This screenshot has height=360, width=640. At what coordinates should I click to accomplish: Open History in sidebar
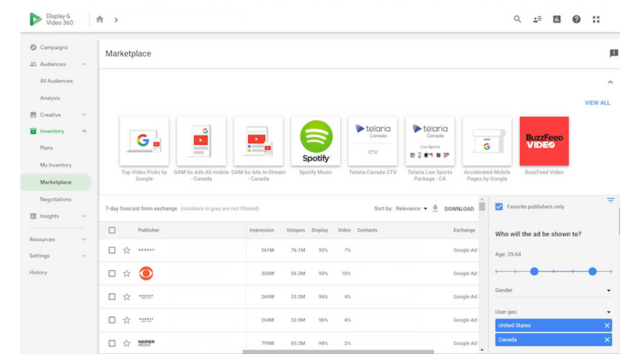pyautogui.click(x=38, y=272)
